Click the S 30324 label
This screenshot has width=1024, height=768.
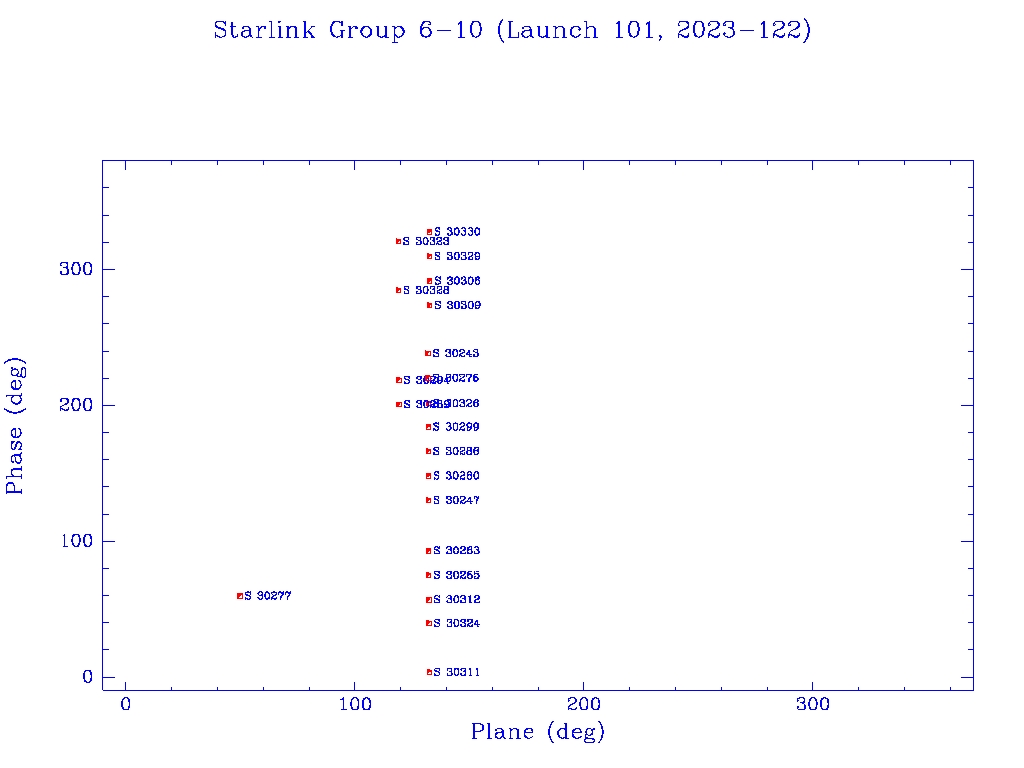[456, 624]
